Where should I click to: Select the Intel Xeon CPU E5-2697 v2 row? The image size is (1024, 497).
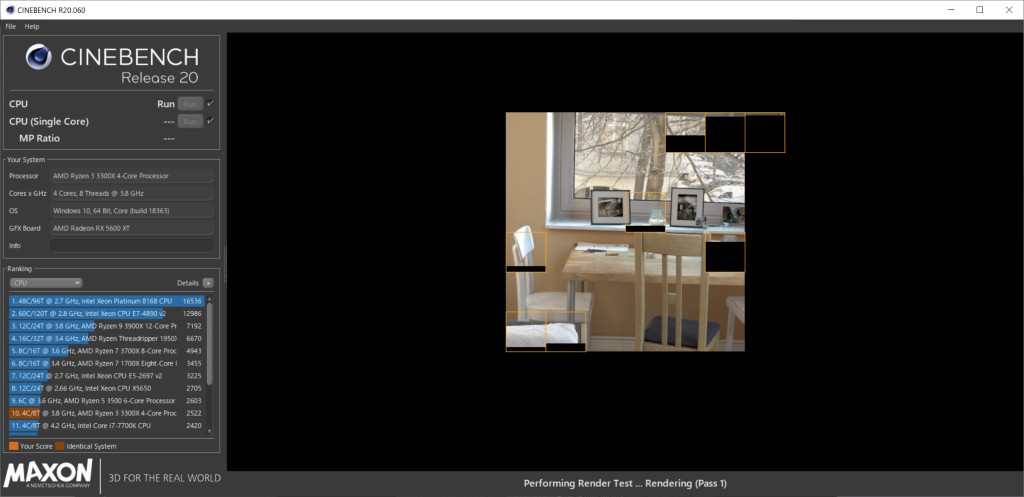[107, 376]
